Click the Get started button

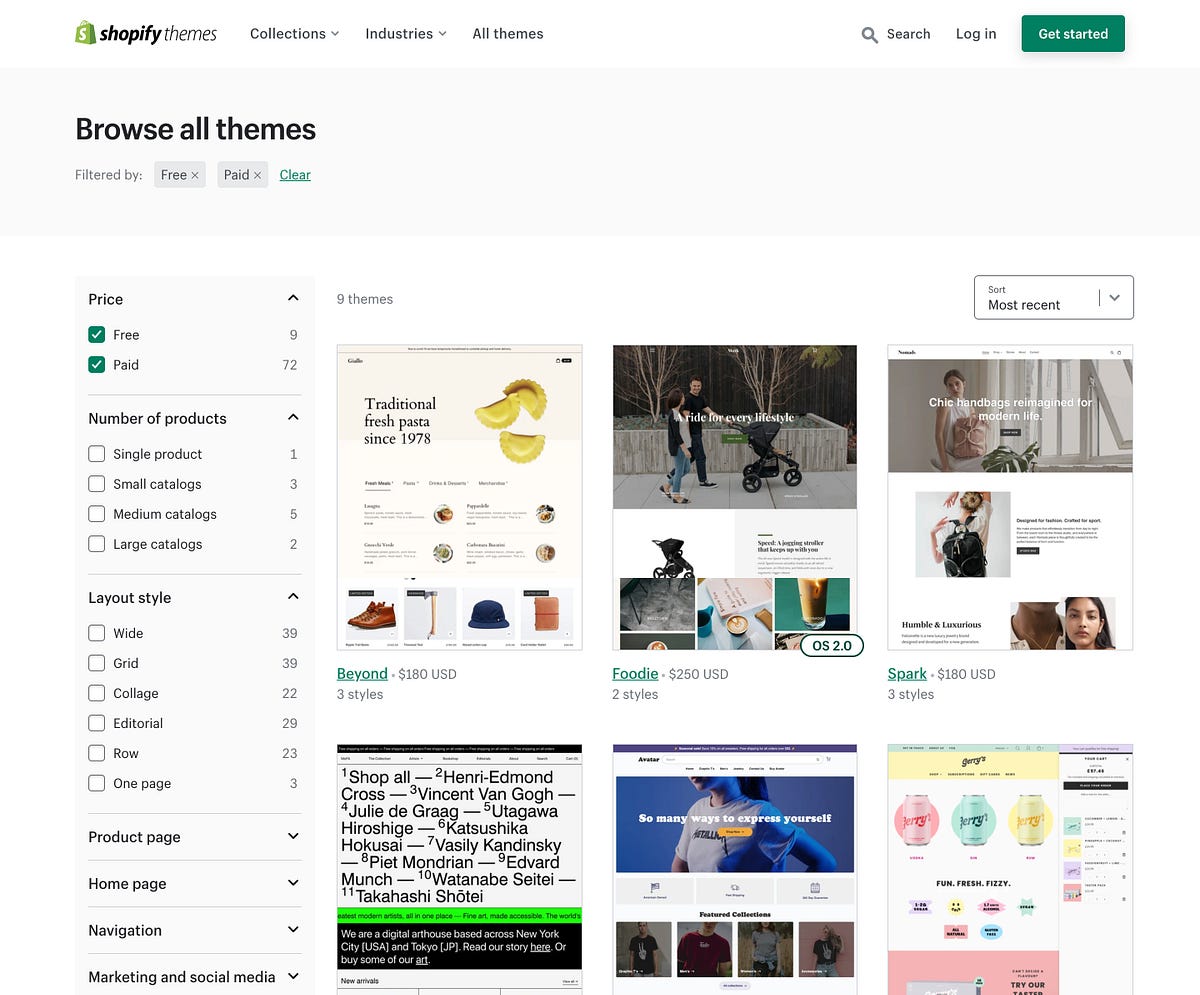pos(1072,33)
